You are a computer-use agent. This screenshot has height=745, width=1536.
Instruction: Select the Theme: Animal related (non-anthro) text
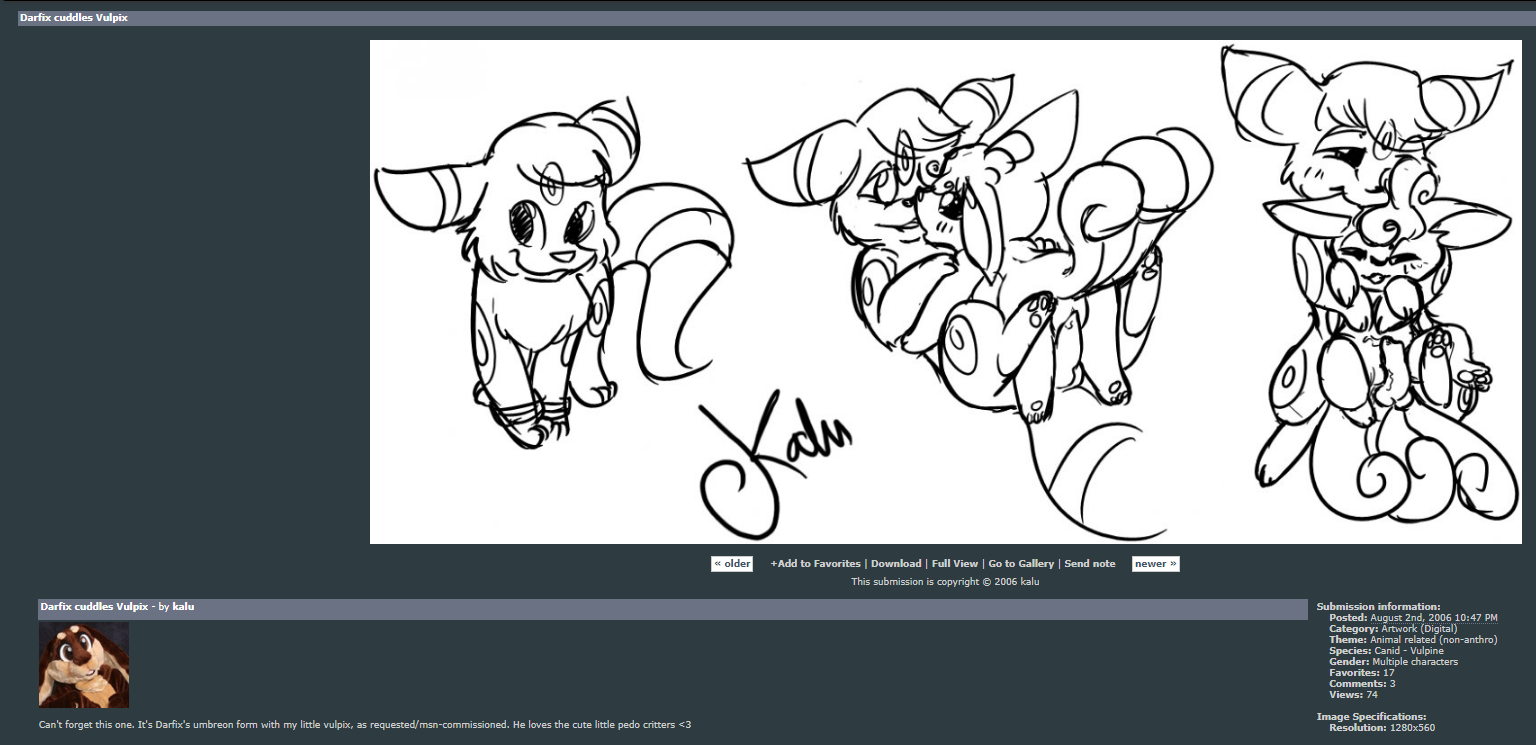pyautogui.click(x=1413, y=640)
